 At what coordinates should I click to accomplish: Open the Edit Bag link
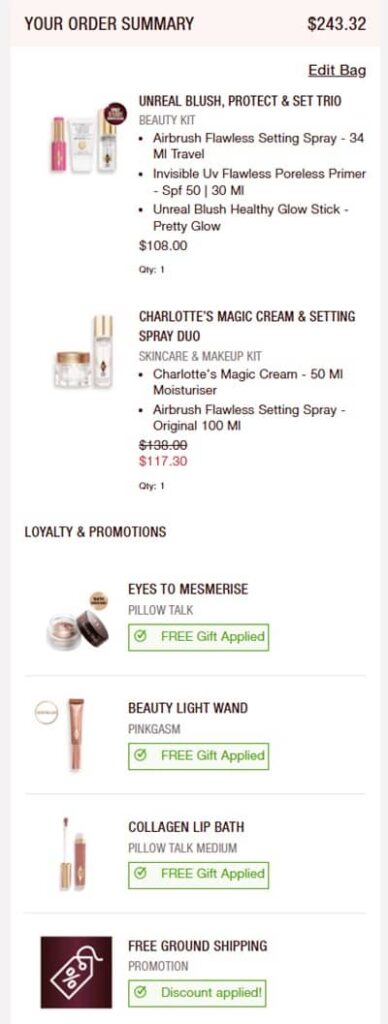coord(337,71)
